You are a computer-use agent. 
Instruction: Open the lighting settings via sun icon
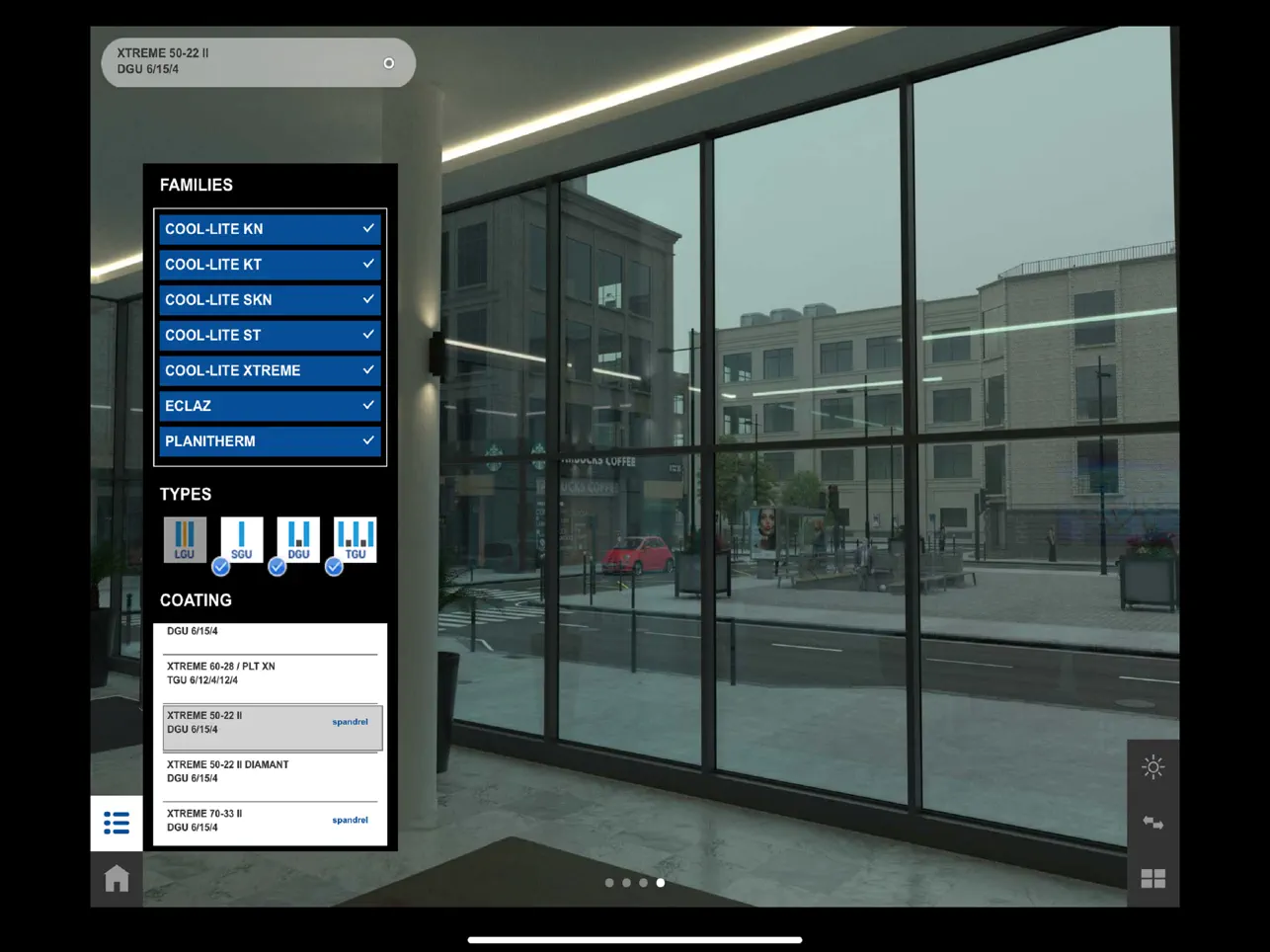pyautogui.click(x=1152, y=767)
